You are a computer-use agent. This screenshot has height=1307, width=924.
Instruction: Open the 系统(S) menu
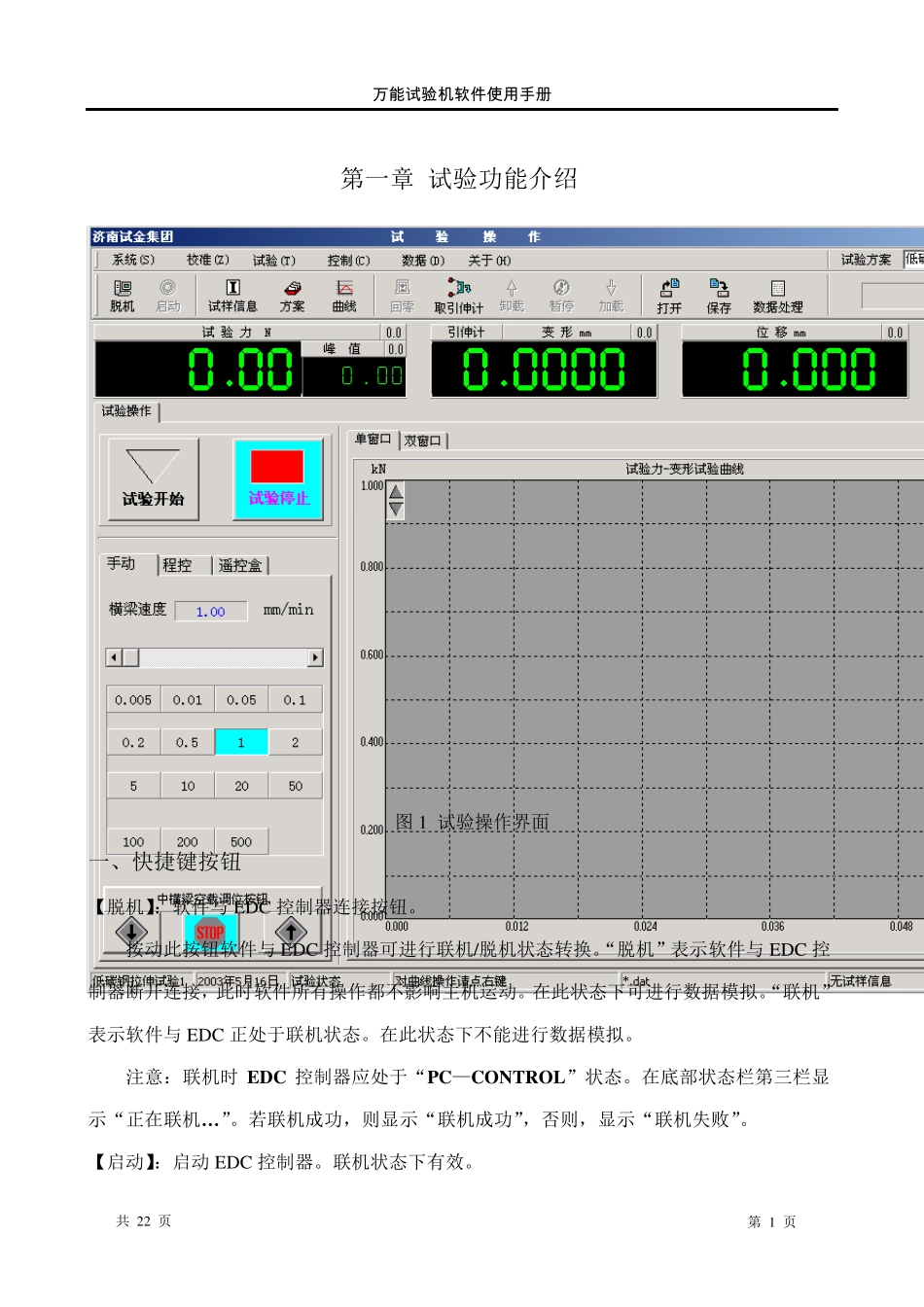[x=133, y=260]
